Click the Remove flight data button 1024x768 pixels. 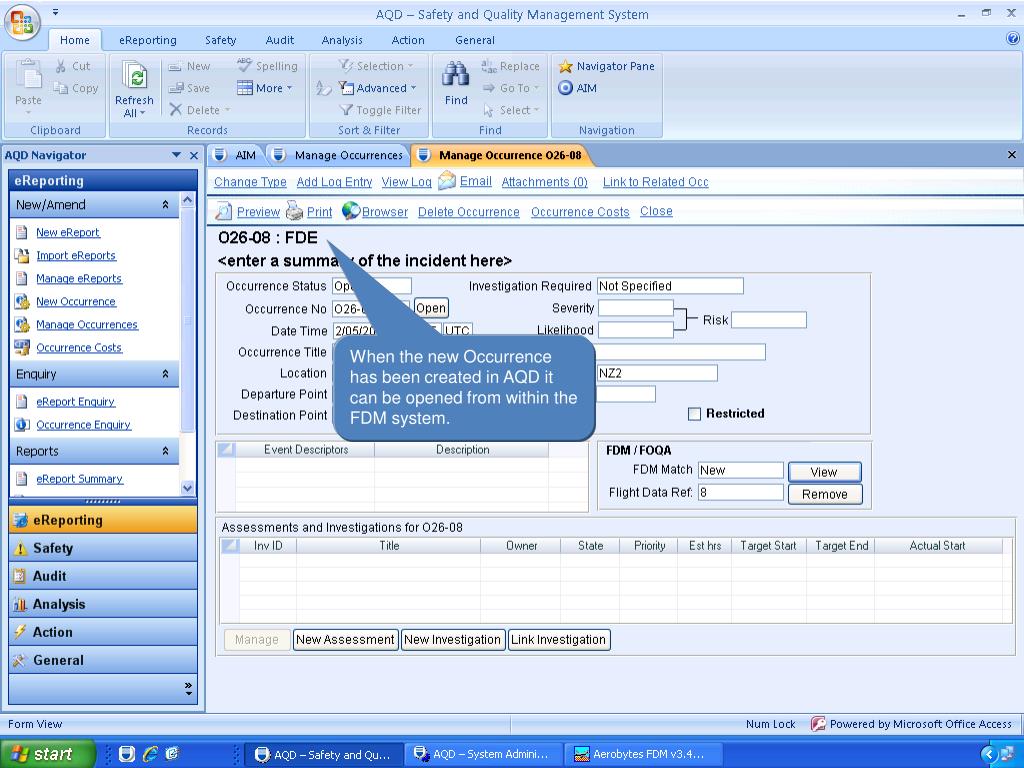pos(824,494)
